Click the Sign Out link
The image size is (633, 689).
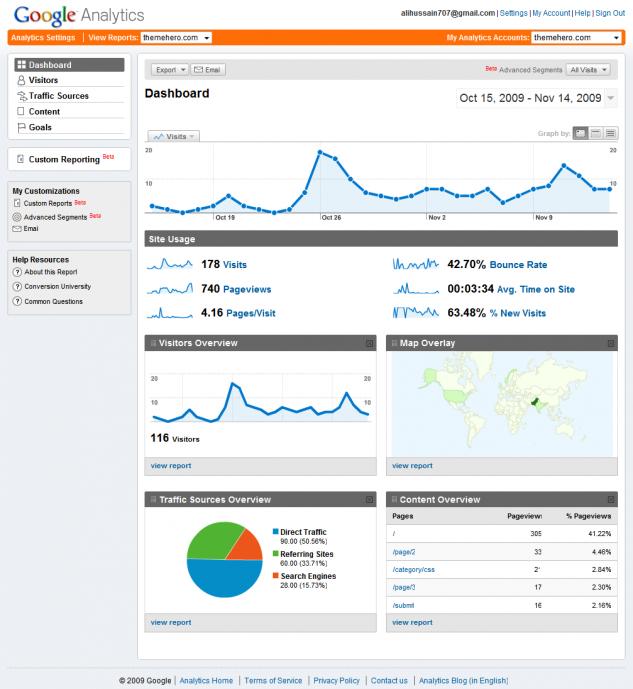610,13
